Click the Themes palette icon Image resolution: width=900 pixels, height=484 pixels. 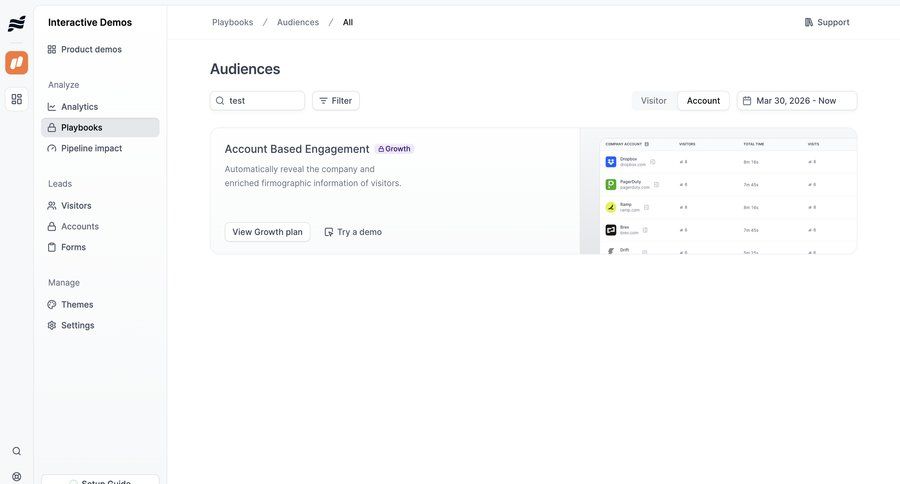coord(52,304)
